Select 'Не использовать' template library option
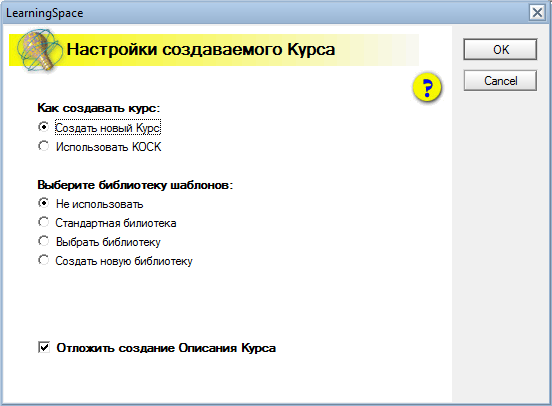Viewport: 552px width, 406px height. (x=43, y=203)
